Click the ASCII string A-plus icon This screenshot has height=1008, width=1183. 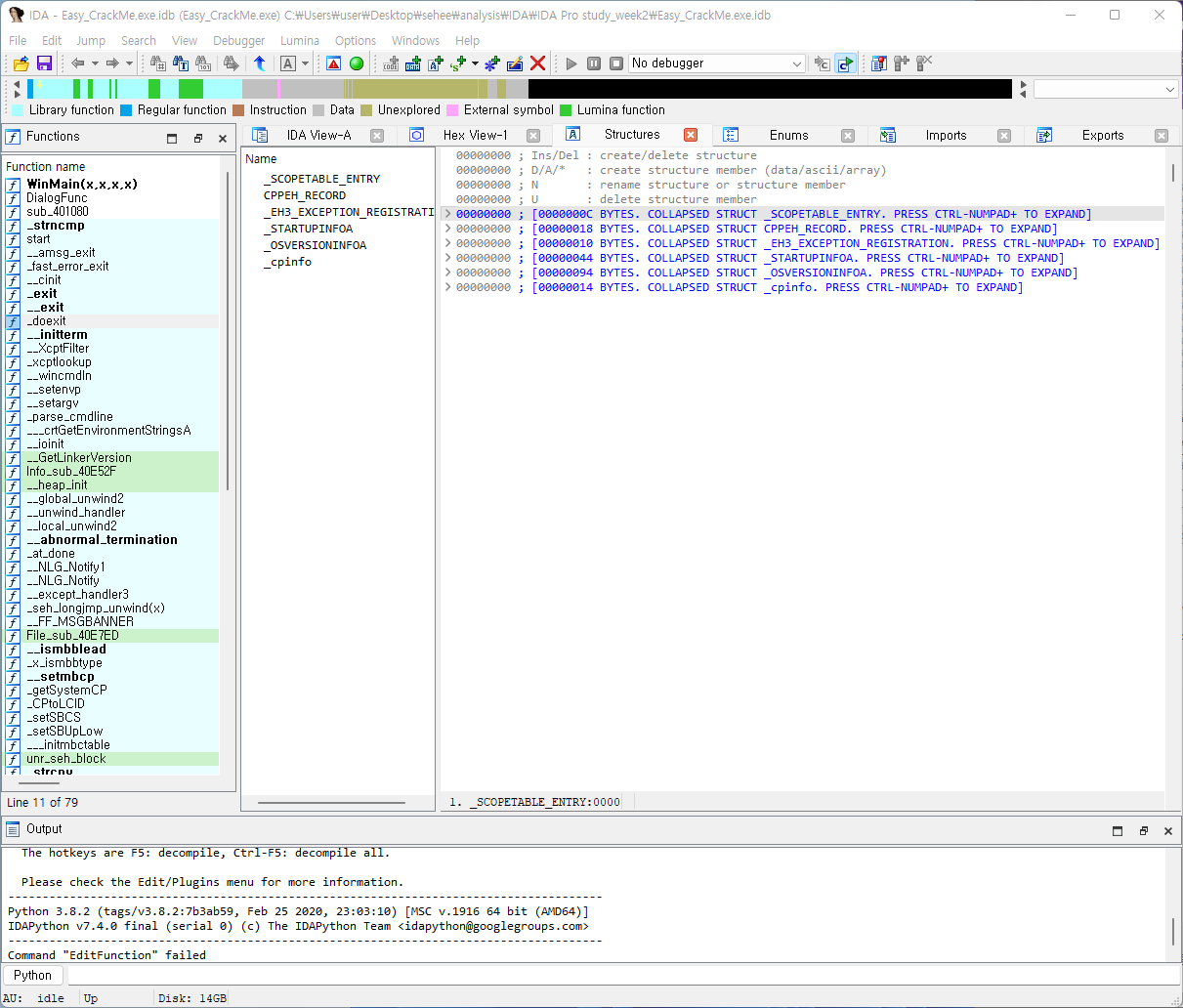pyautogui.click(x=436, y=63)
